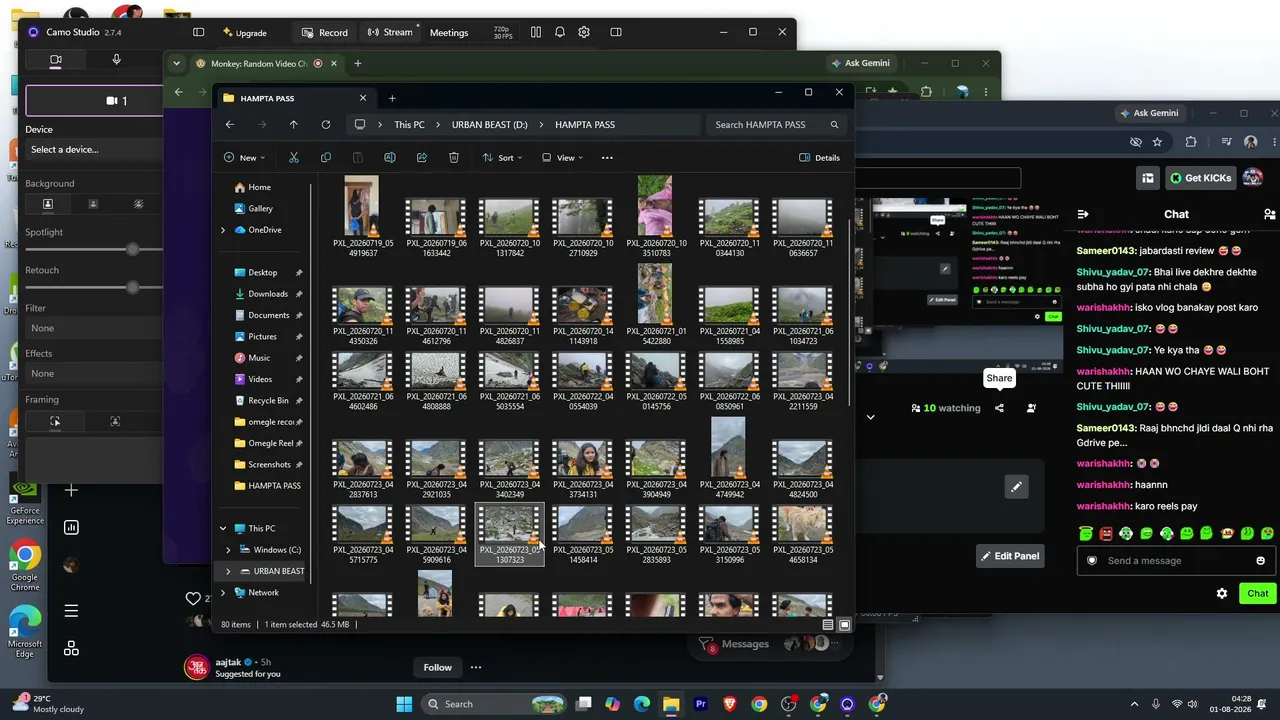Screen dimensions: 1280x720
Task: Open Downloads in the navigation pane
Action: pyautogui.click(x=268, y=294)
